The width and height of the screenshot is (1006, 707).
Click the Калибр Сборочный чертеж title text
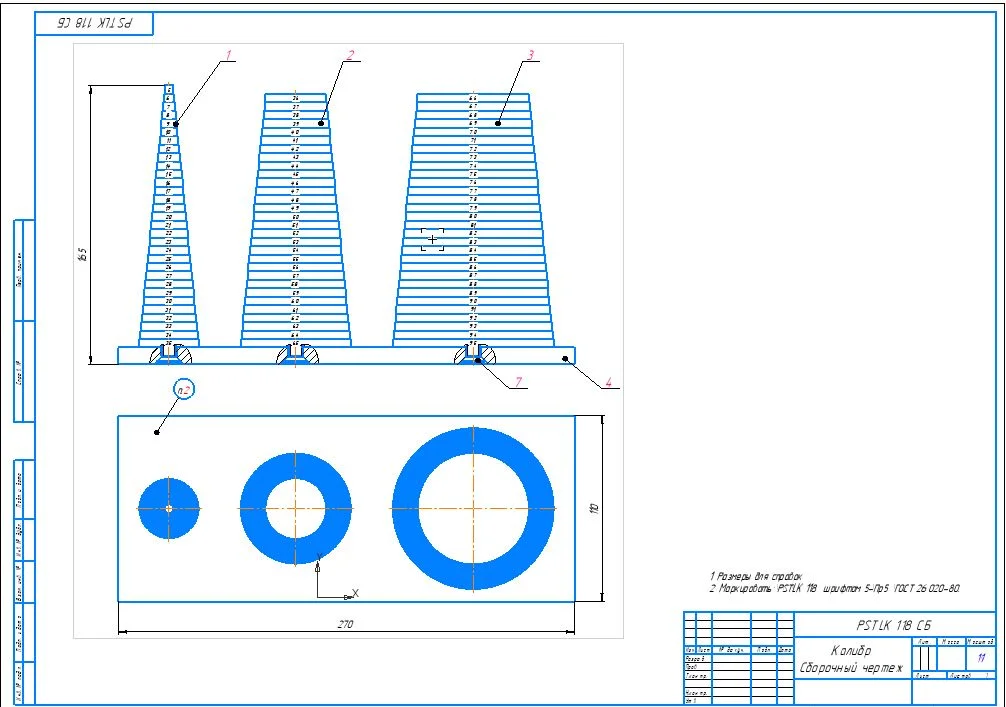coord(850,658)
